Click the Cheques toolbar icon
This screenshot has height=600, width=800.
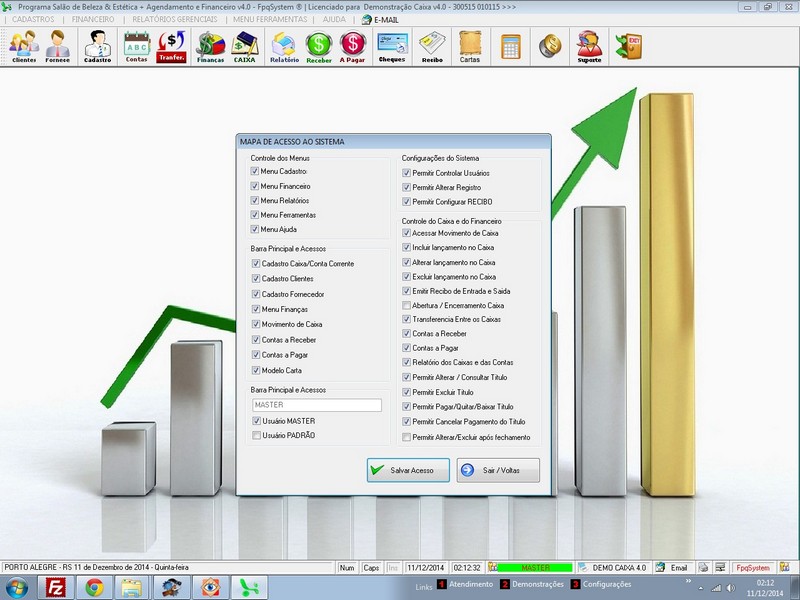click(391, 46)
